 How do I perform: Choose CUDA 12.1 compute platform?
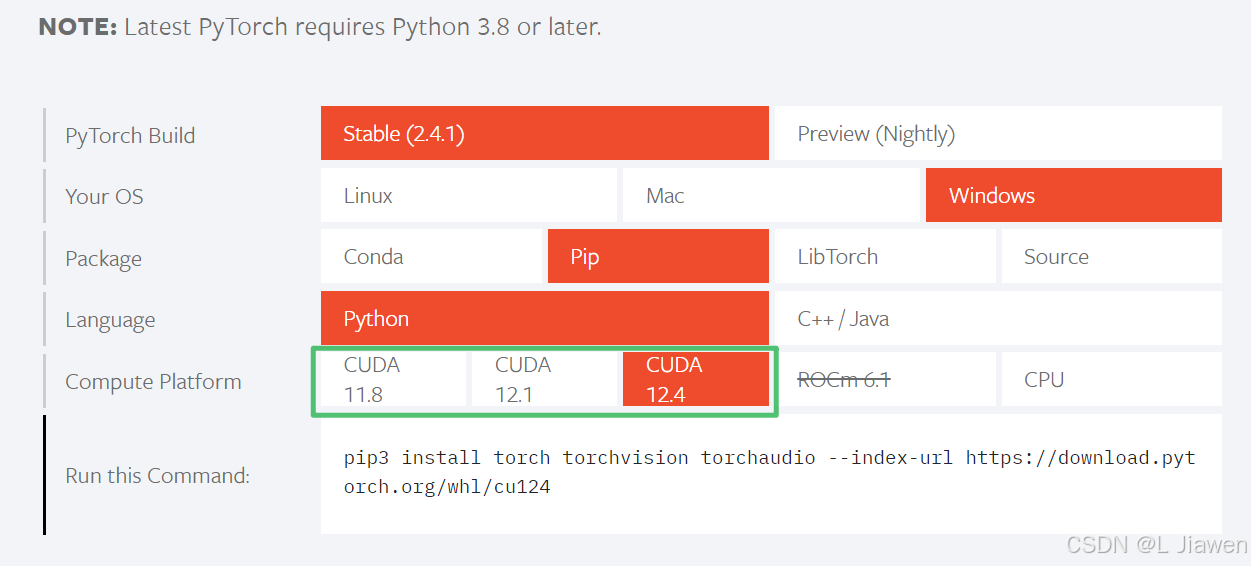point(545,379)
